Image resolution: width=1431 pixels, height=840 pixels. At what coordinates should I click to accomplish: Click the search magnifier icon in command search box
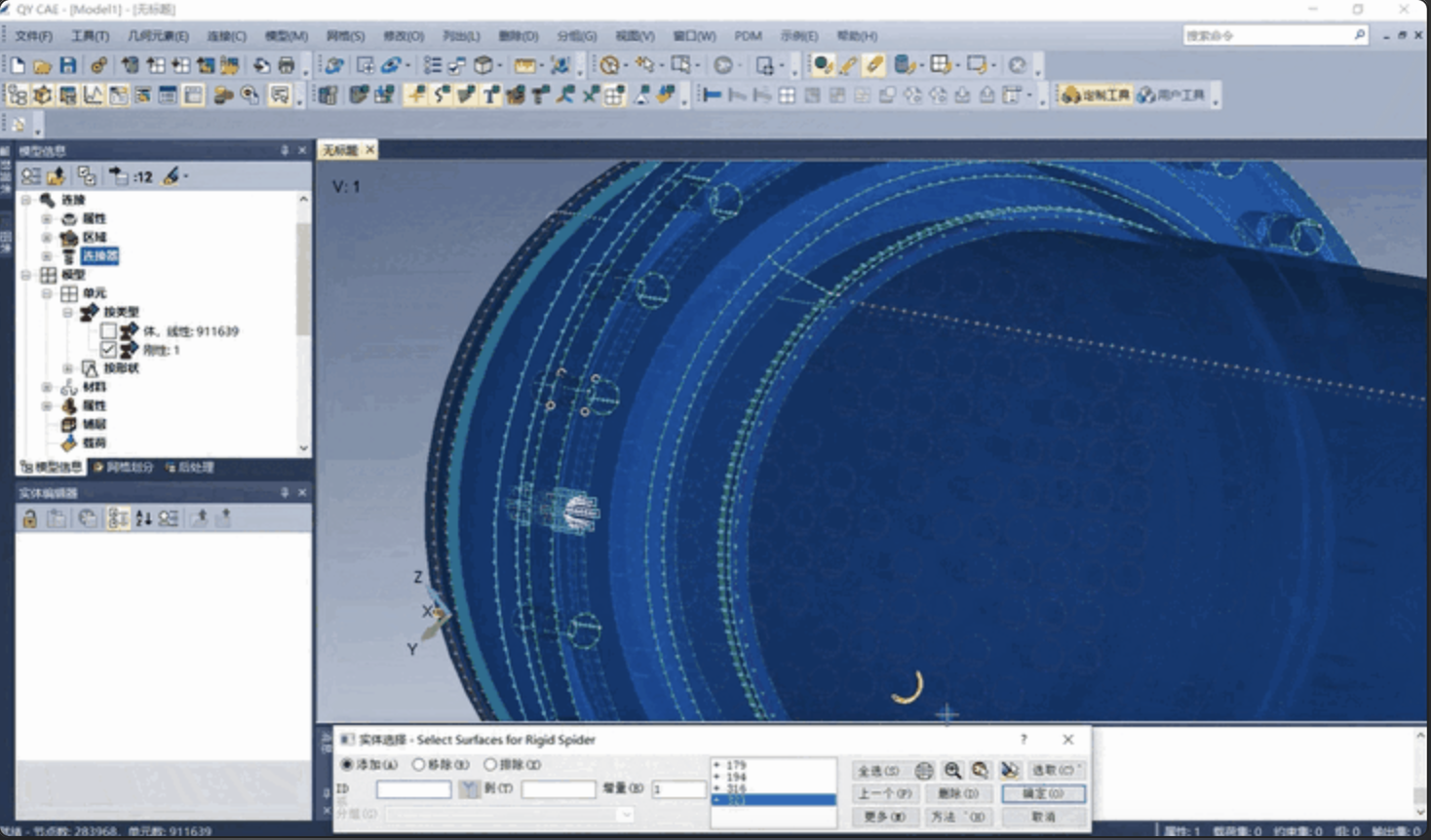click(x=1359, y=35)
